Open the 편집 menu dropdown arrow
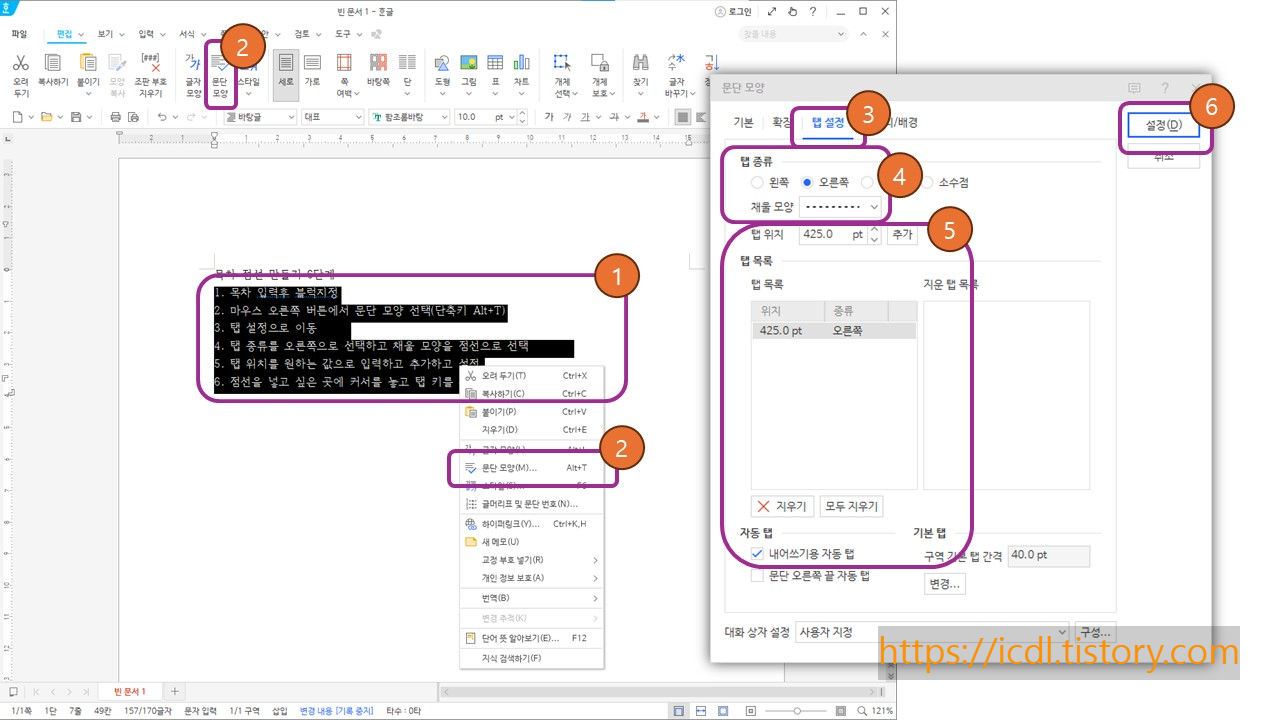The width and height of the screenshot is (1280, 720). [81, 34]
